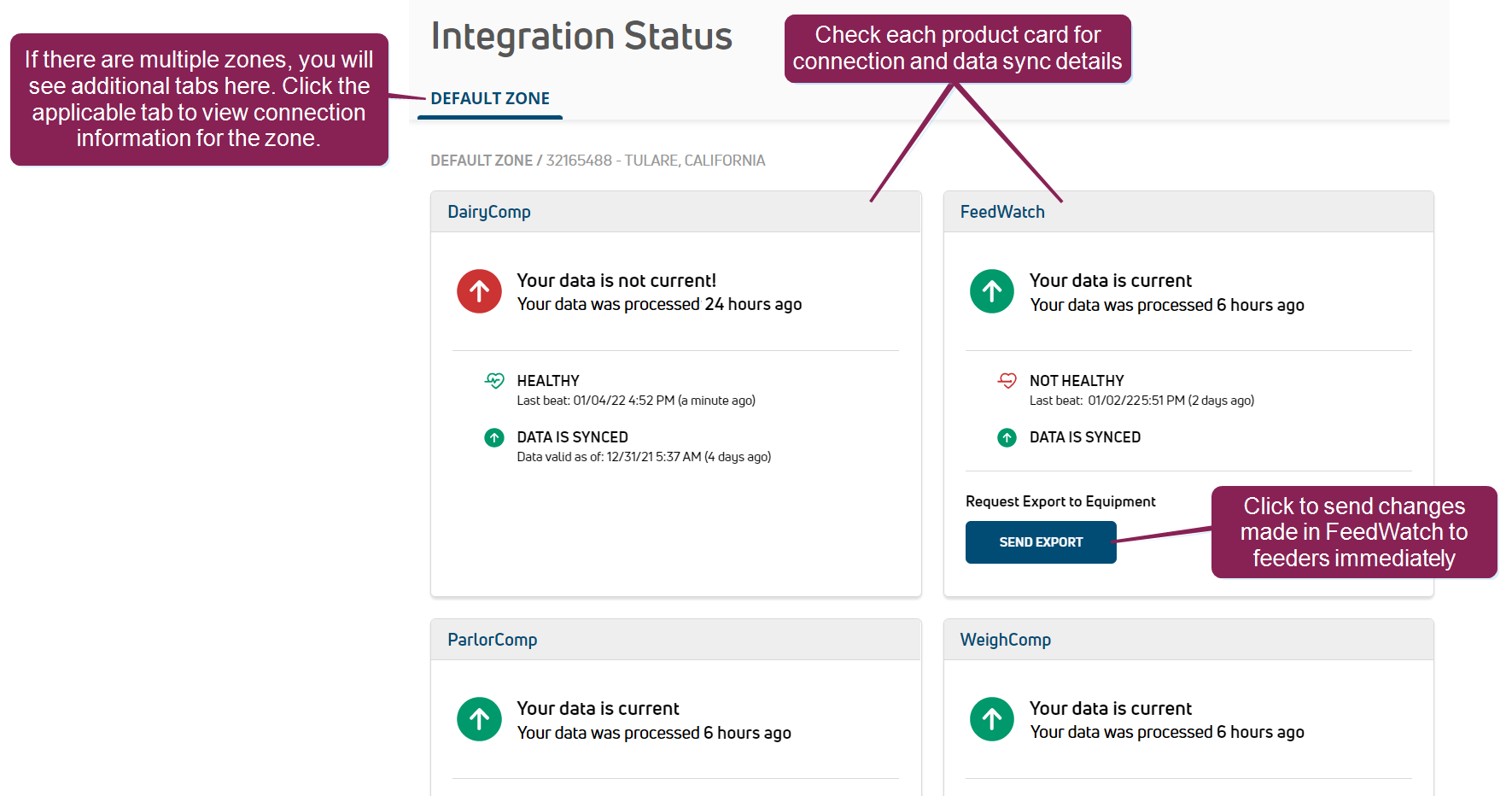1512x796 pixels.
Task: Click ParlorComp's green data-current arrow icon
Action: point(479,719)
